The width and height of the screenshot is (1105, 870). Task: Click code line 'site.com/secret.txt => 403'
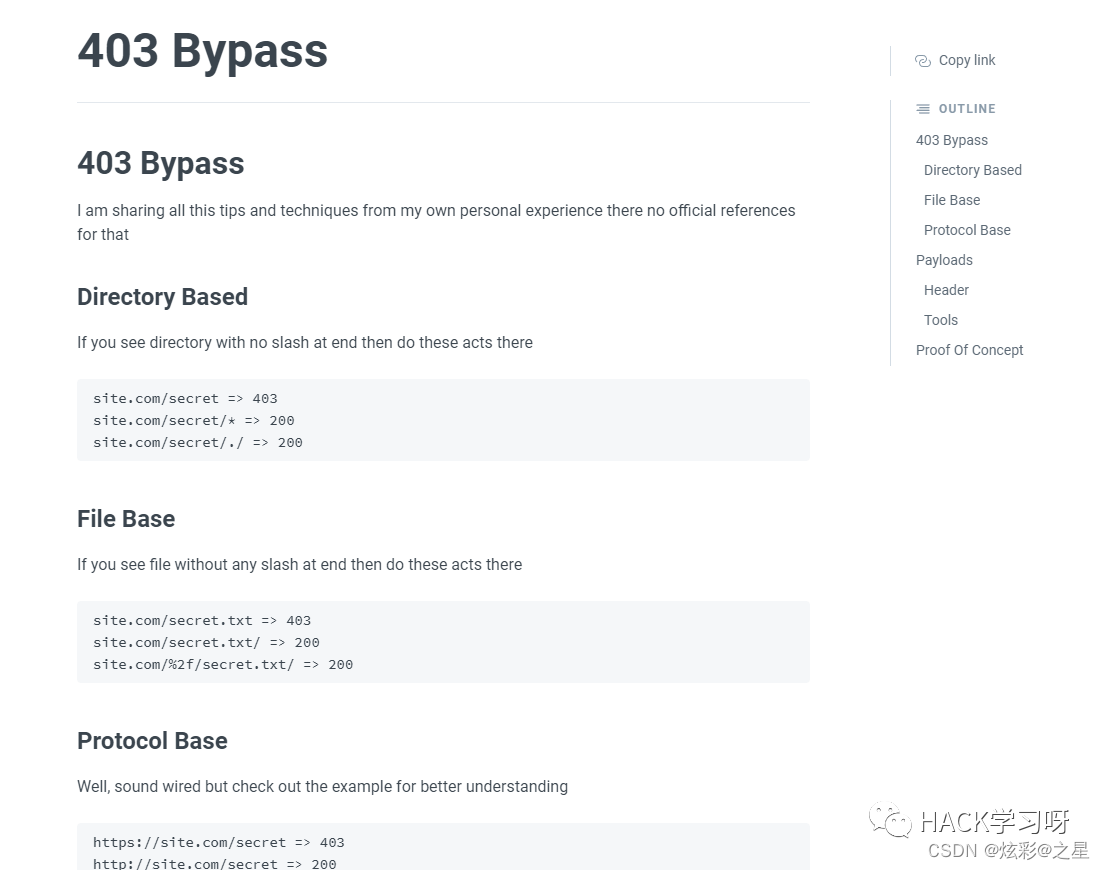point(202,621)
